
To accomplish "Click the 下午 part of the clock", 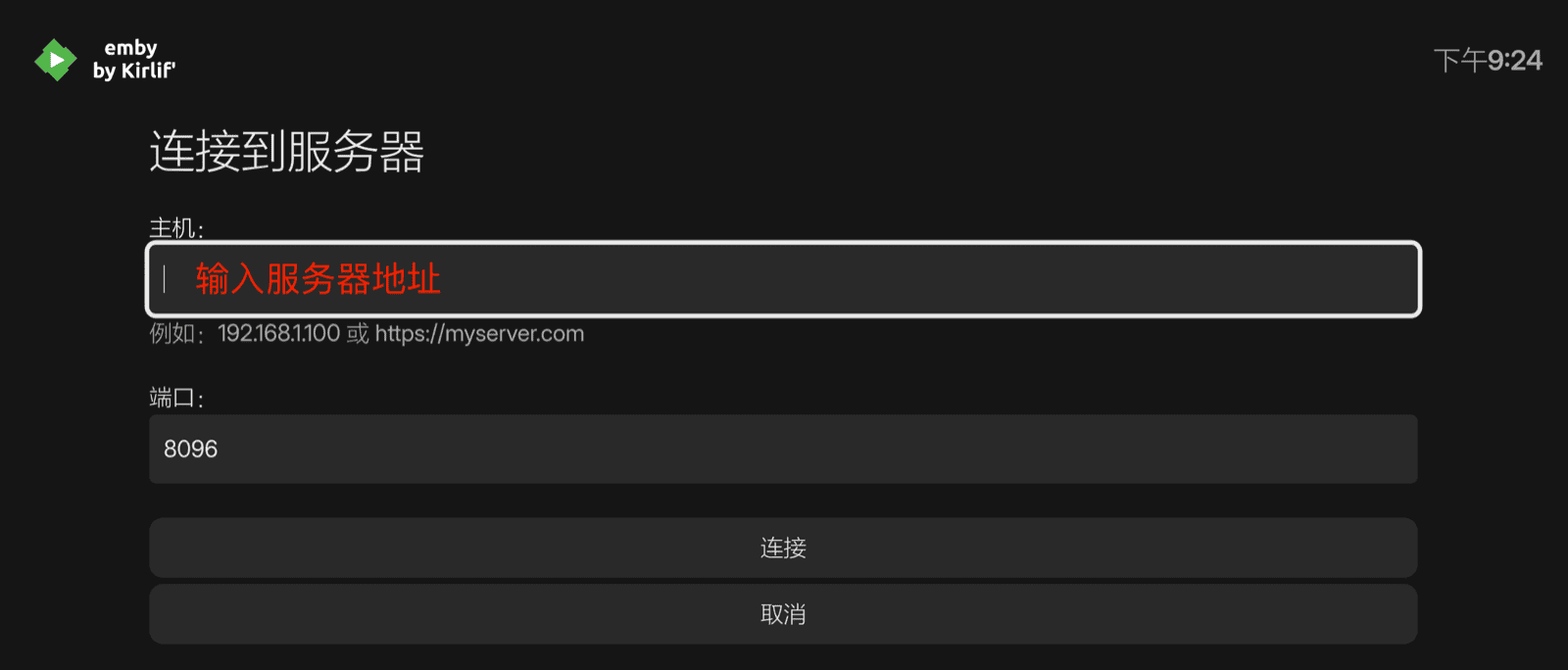I will pyautogui.click(x=1460, y=61).
